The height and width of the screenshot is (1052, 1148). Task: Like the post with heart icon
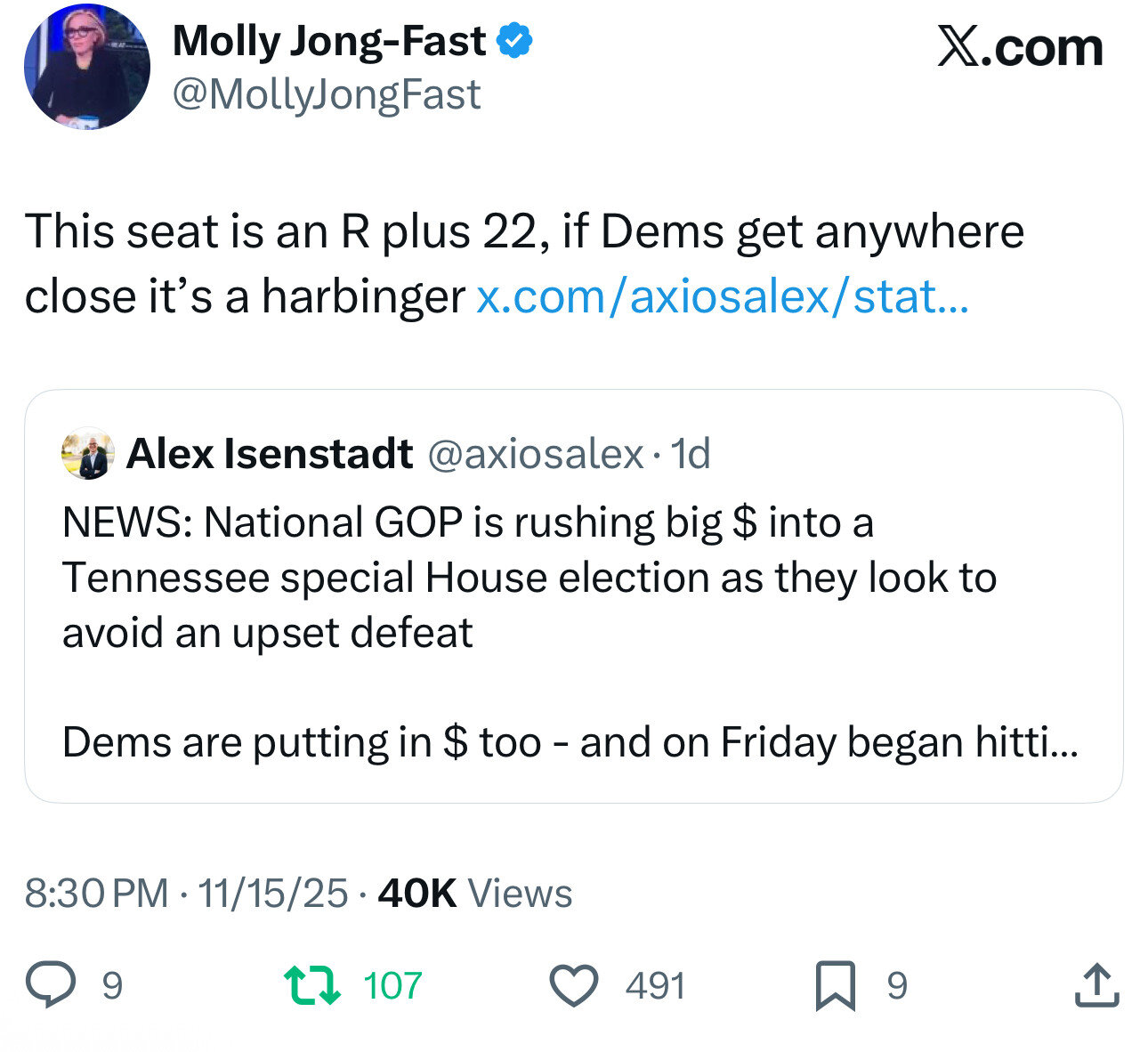[x=573, y=985]
